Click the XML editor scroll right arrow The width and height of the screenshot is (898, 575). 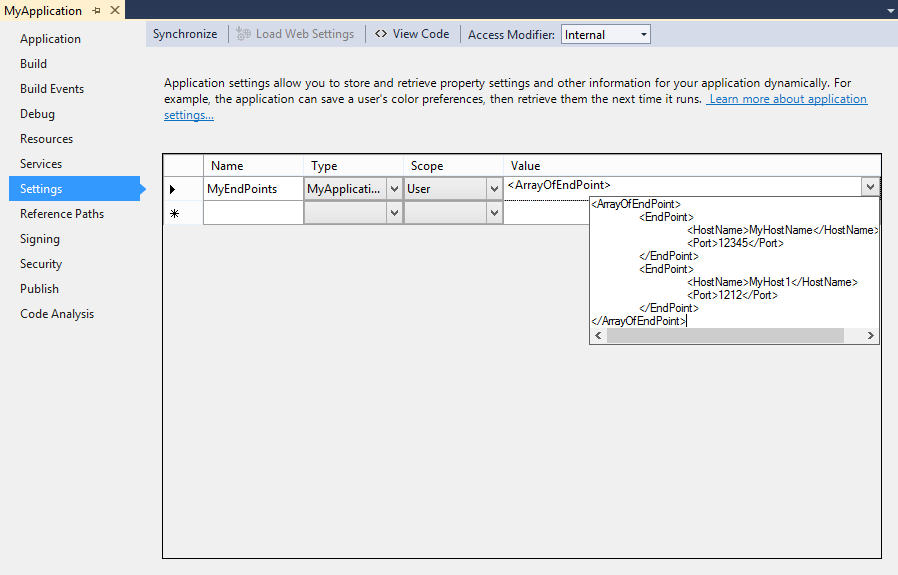pyautogui.click(x=871, y=336)
